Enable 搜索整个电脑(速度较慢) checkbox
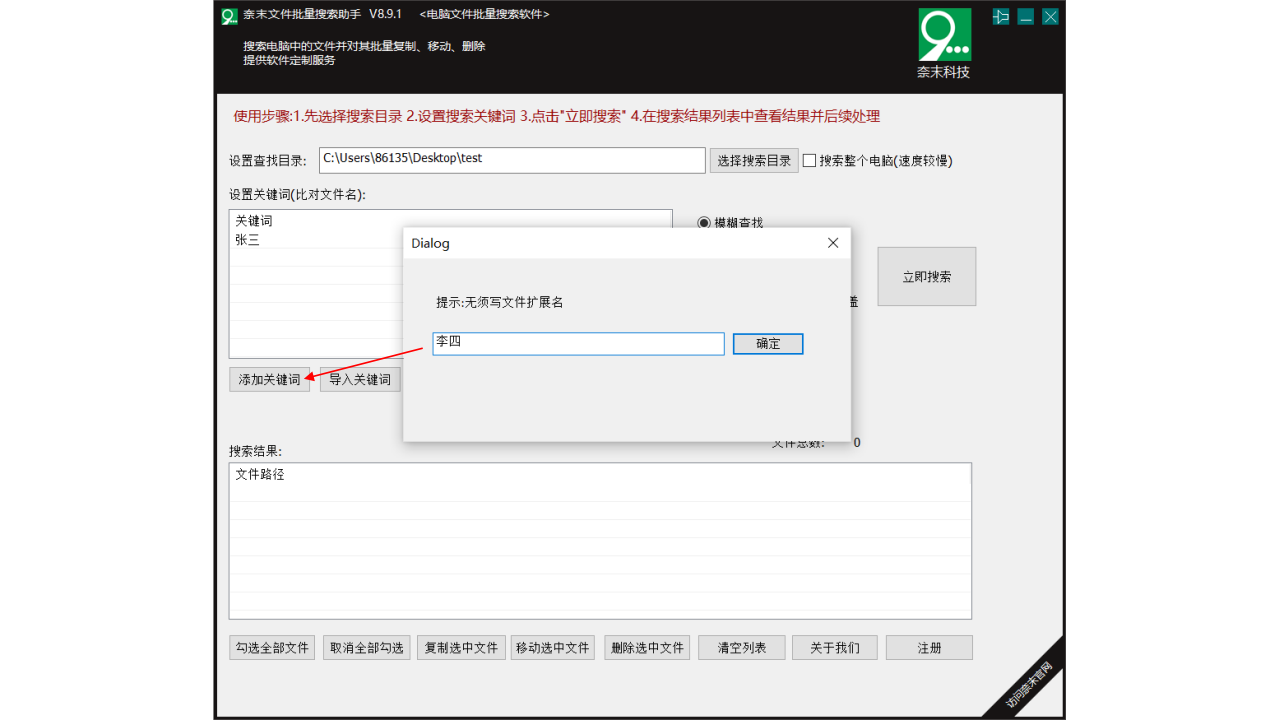This screenshot has width=1280, height=720. [810, 160]
